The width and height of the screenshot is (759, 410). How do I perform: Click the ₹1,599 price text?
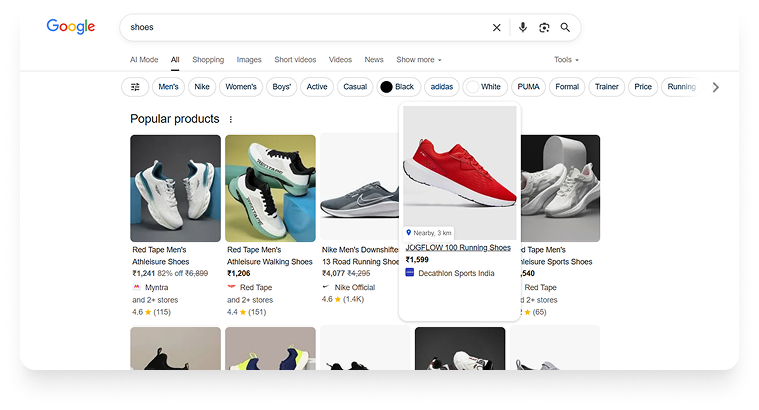coord(417,259)
